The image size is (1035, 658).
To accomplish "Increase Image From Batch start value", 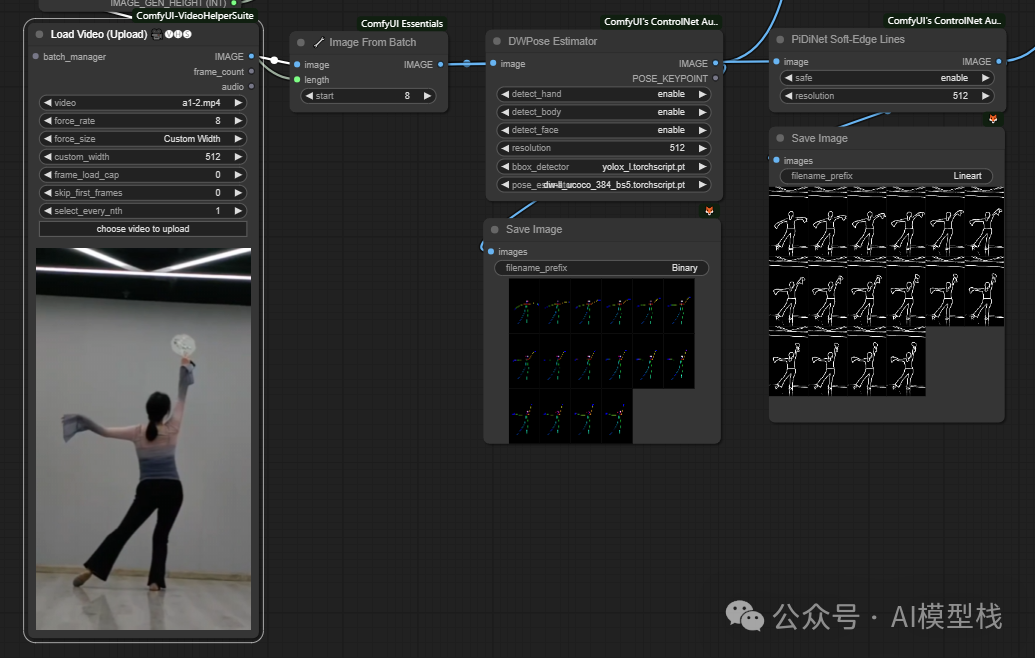I will (427, 96).
